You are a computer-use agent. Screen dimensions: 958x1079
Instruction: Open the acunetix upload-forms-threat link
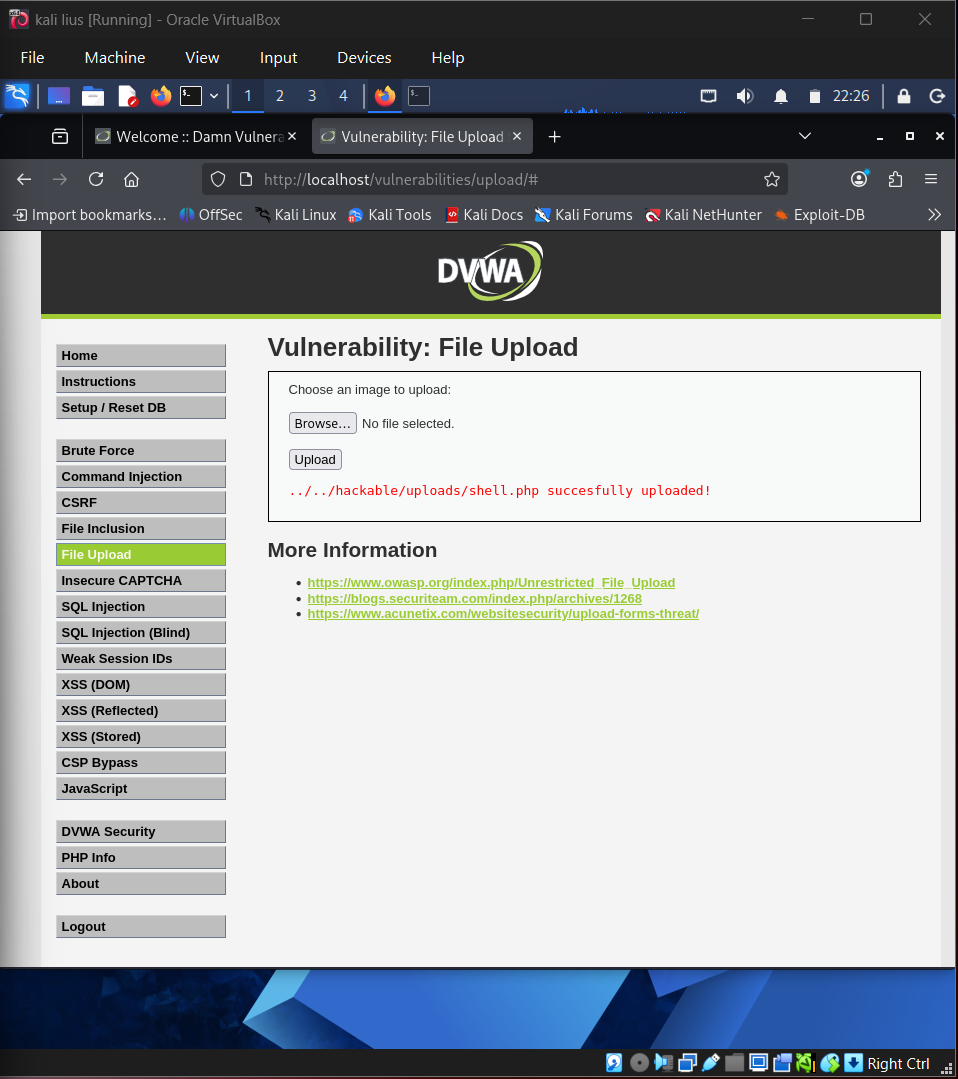(503, 614)
